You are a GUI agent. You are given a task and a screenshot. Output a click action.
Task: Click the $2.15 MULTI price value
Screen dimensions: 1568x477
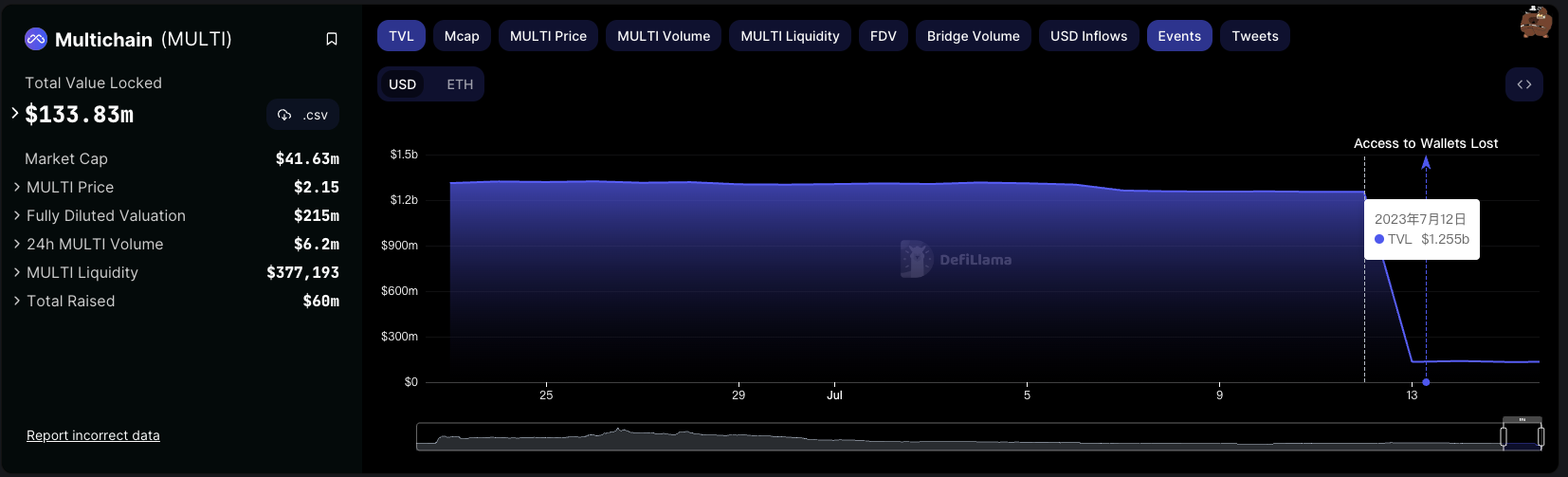tap(317, 187)
